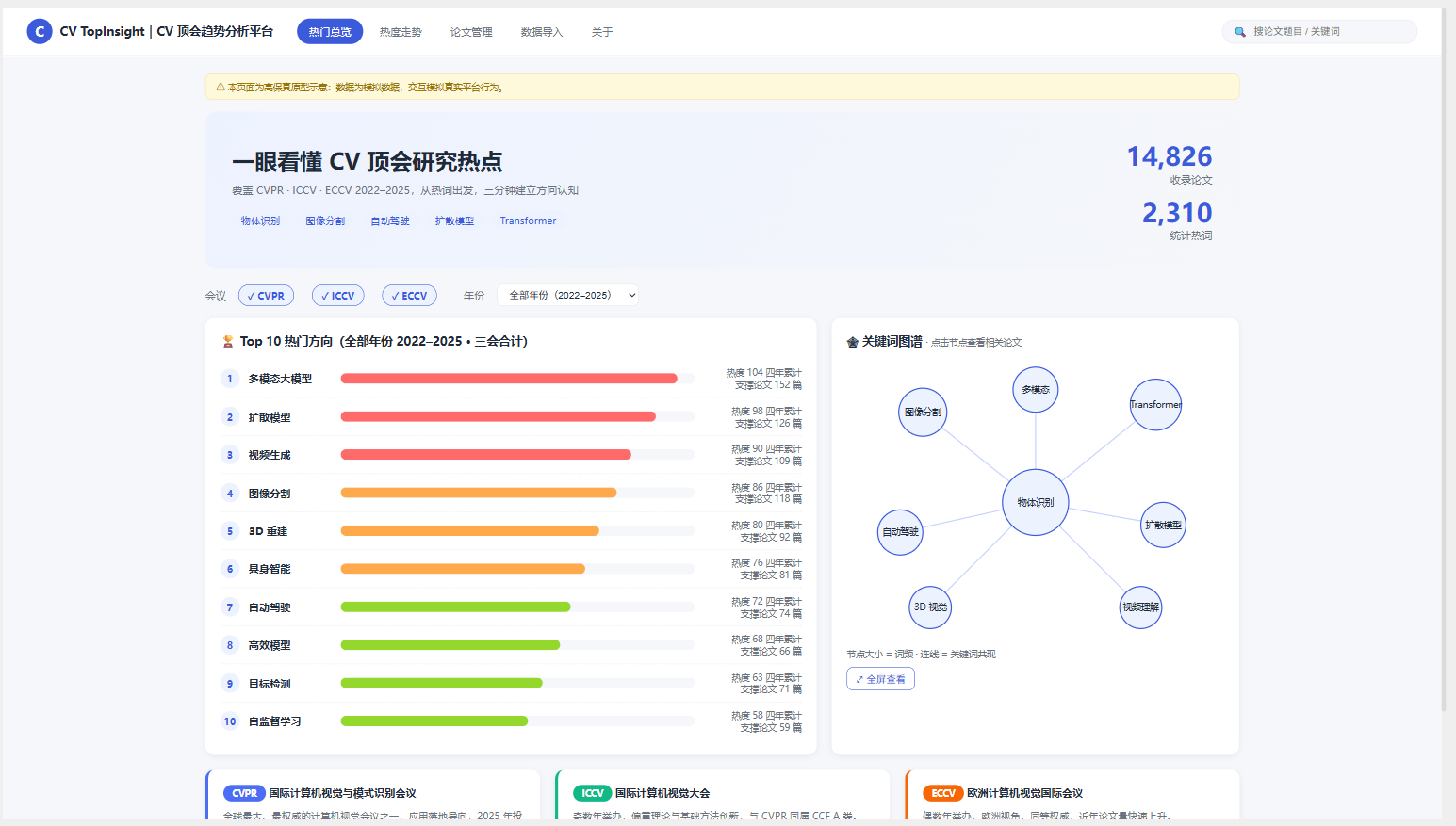Select the 图像分割 graph node
The height and width of the screenshot is (826, 1456).
pos(923,412)
